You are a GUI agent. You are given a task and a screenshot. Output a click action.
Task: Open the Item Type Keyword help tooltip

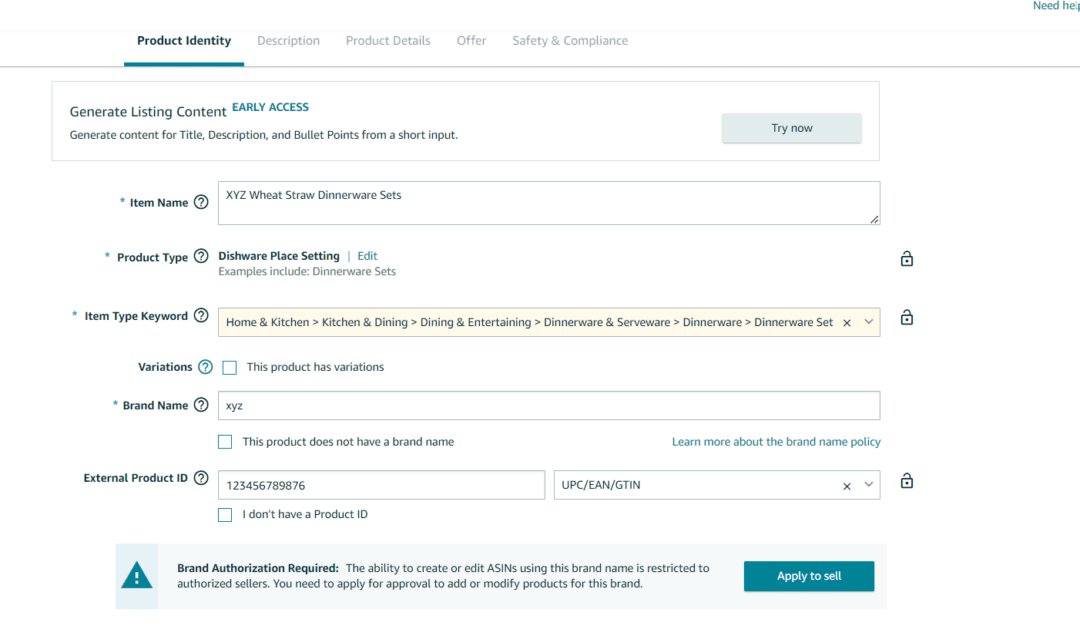coord(202,315)
